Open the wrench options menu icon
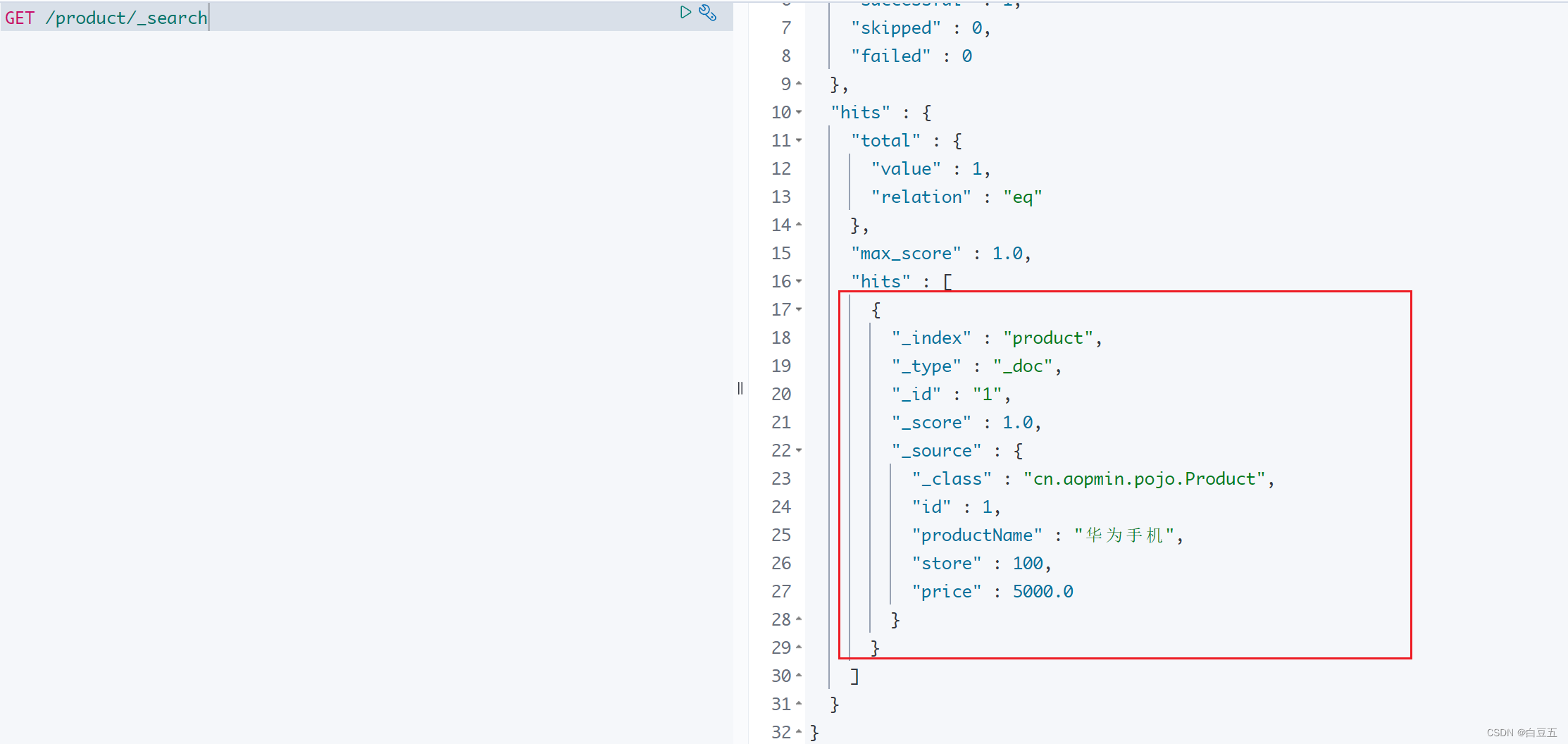1568x744 pixels. (x=708, y=12)
